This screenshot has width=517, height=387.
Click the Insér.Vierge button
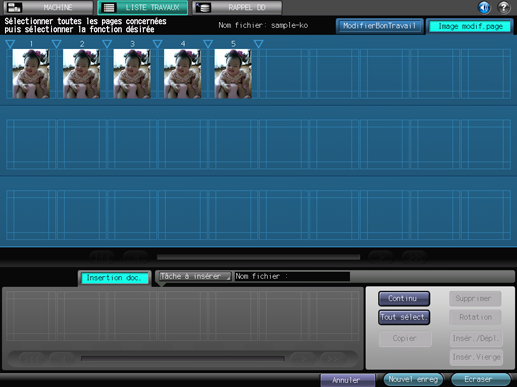coord(476,357)
